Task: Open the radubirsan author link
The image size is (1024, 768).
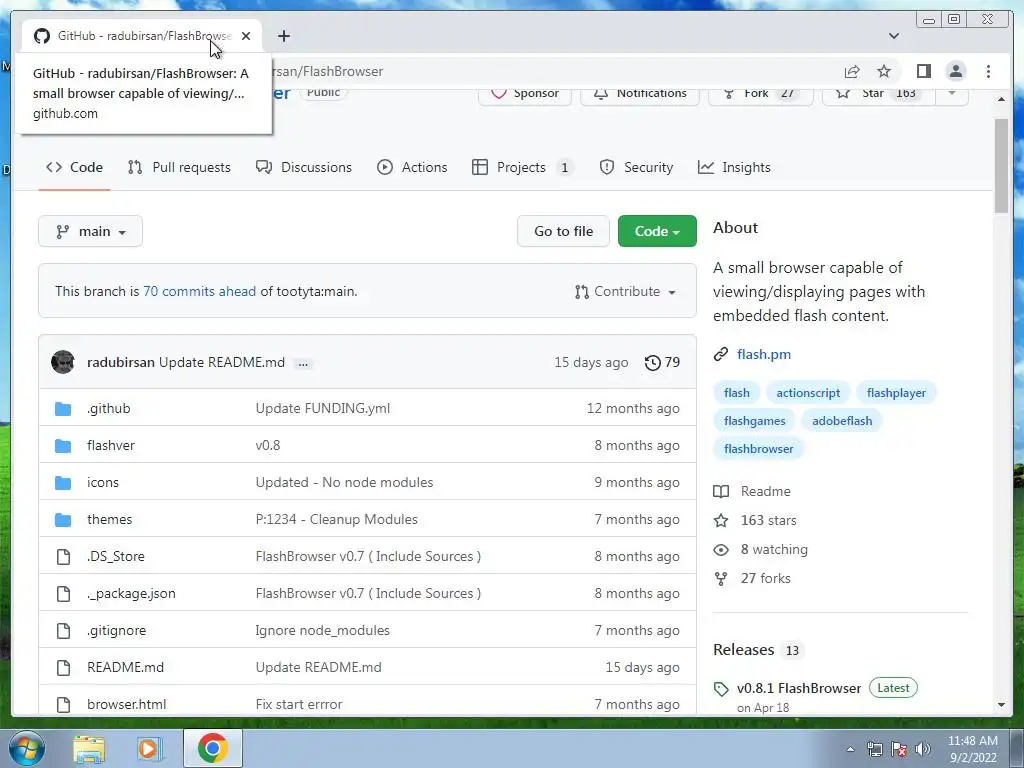Action: (121, 362)
